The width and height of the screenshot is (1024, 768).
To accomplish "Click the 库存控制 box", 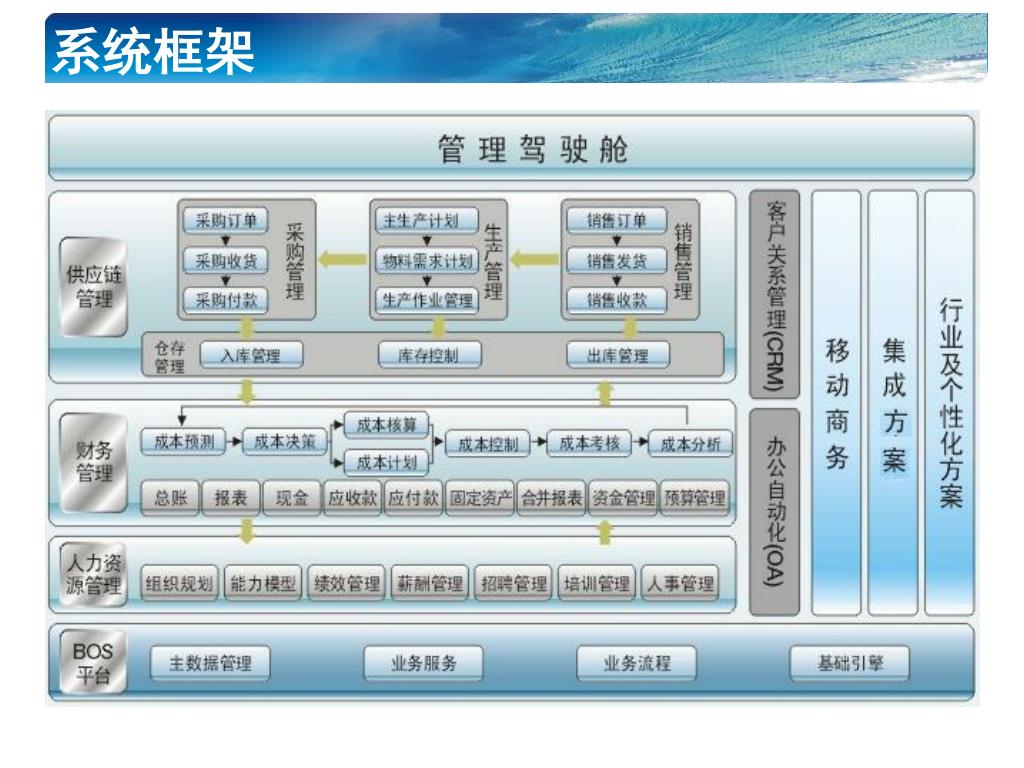I will point(429,355).
